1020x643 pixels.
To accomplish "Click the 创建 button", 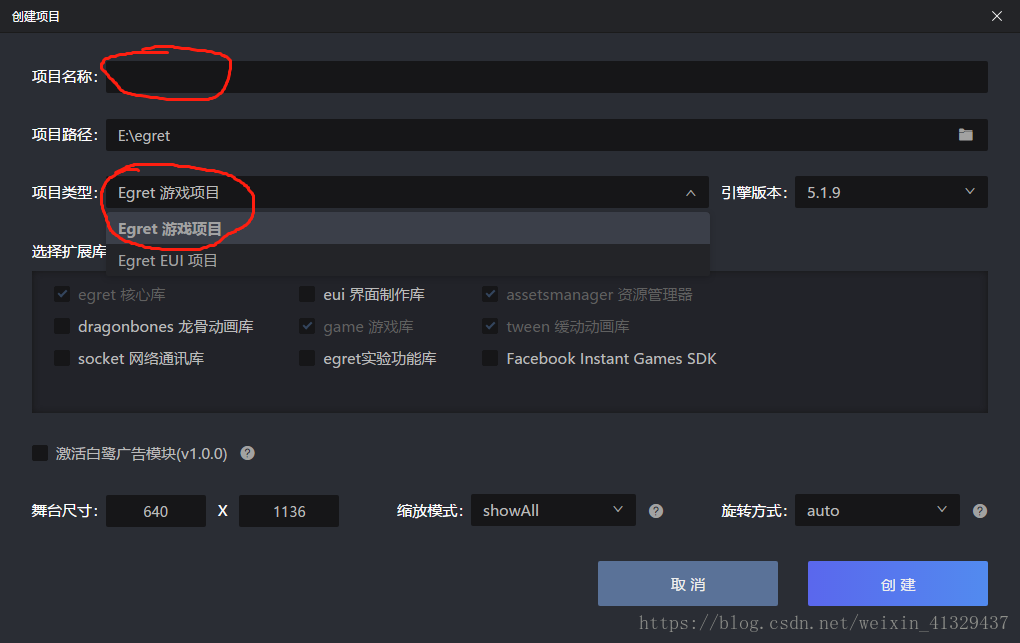I will point(898,584).
